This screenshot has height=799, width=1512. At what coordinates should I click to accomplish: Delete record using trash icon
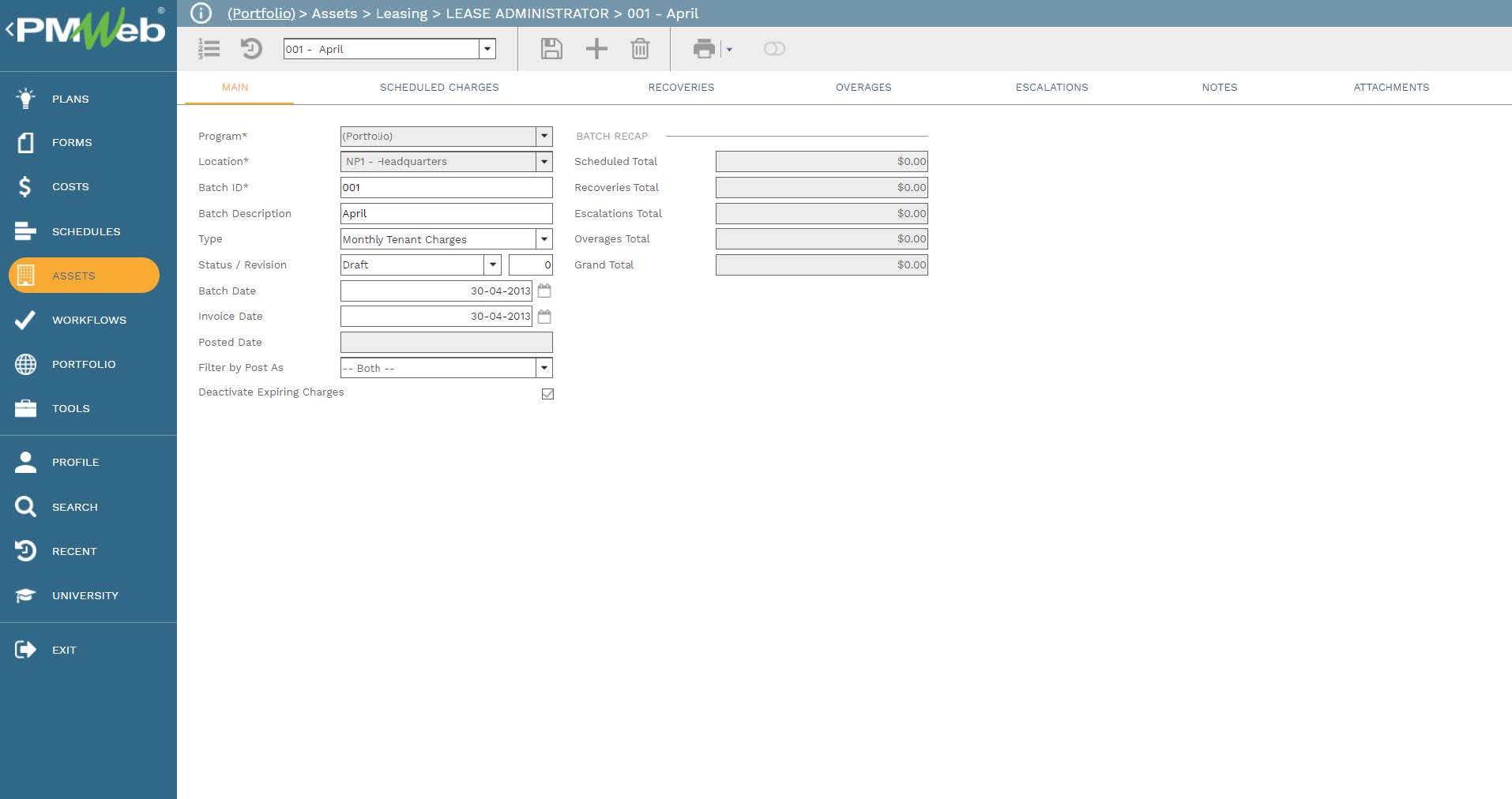click(x=640, y=49)
